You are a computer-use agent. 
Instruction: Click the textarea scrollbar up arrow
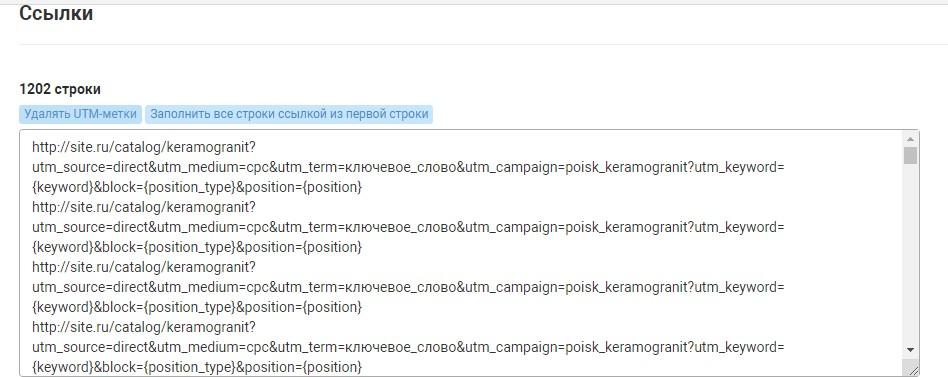coord(910,138)
